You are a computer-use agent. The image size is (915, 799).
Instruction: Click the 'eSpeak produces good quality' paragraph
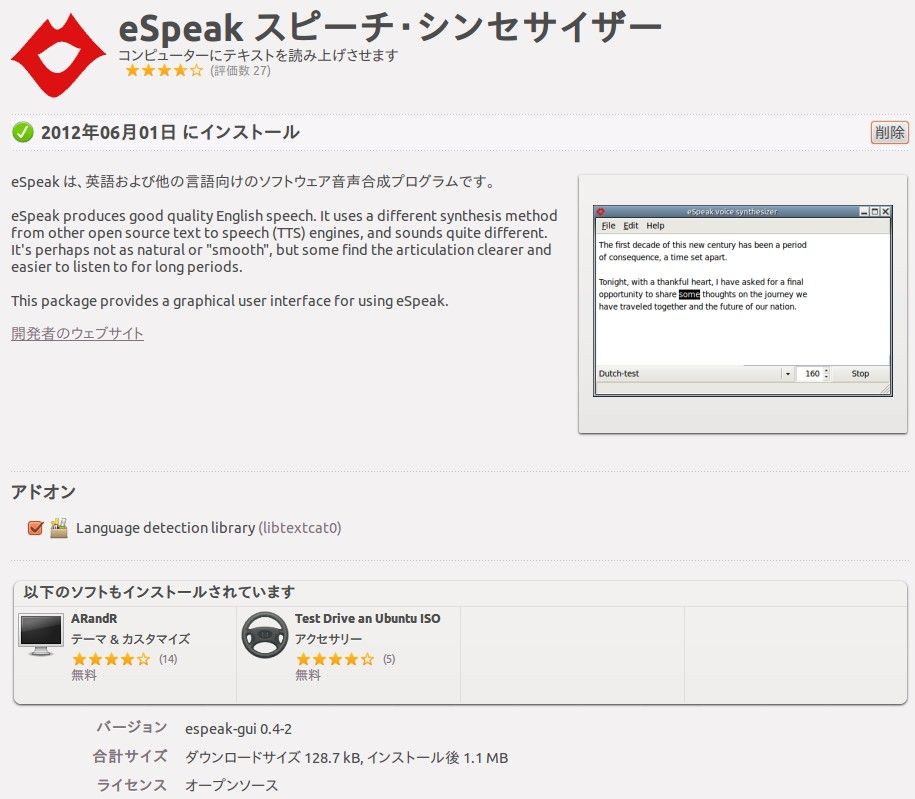pyautogui.click(x=284, y=242)
